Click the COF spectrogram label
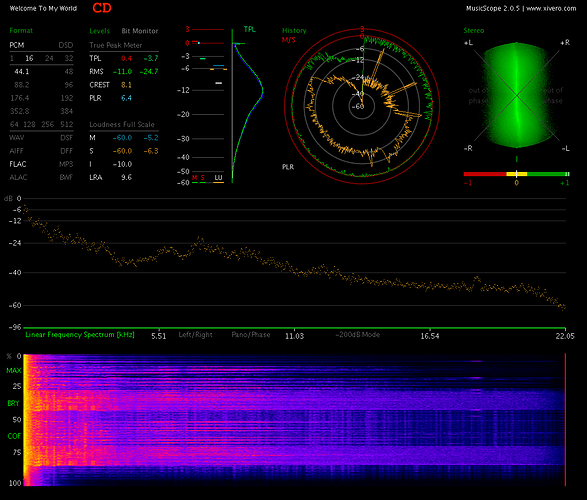This screenshot has height=500, width=587. [x=14, y=436]
